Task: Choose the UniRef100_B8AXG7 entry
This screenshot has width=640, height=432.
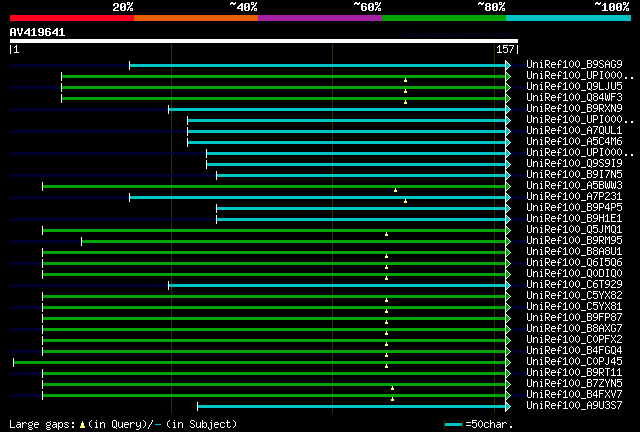Action: (574, 329)
